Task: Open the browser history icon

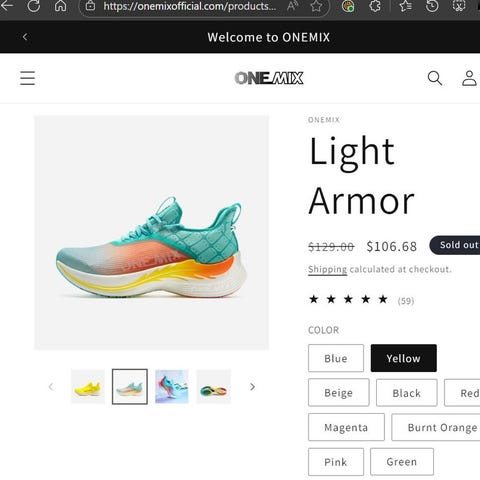Action: [432, 6]
